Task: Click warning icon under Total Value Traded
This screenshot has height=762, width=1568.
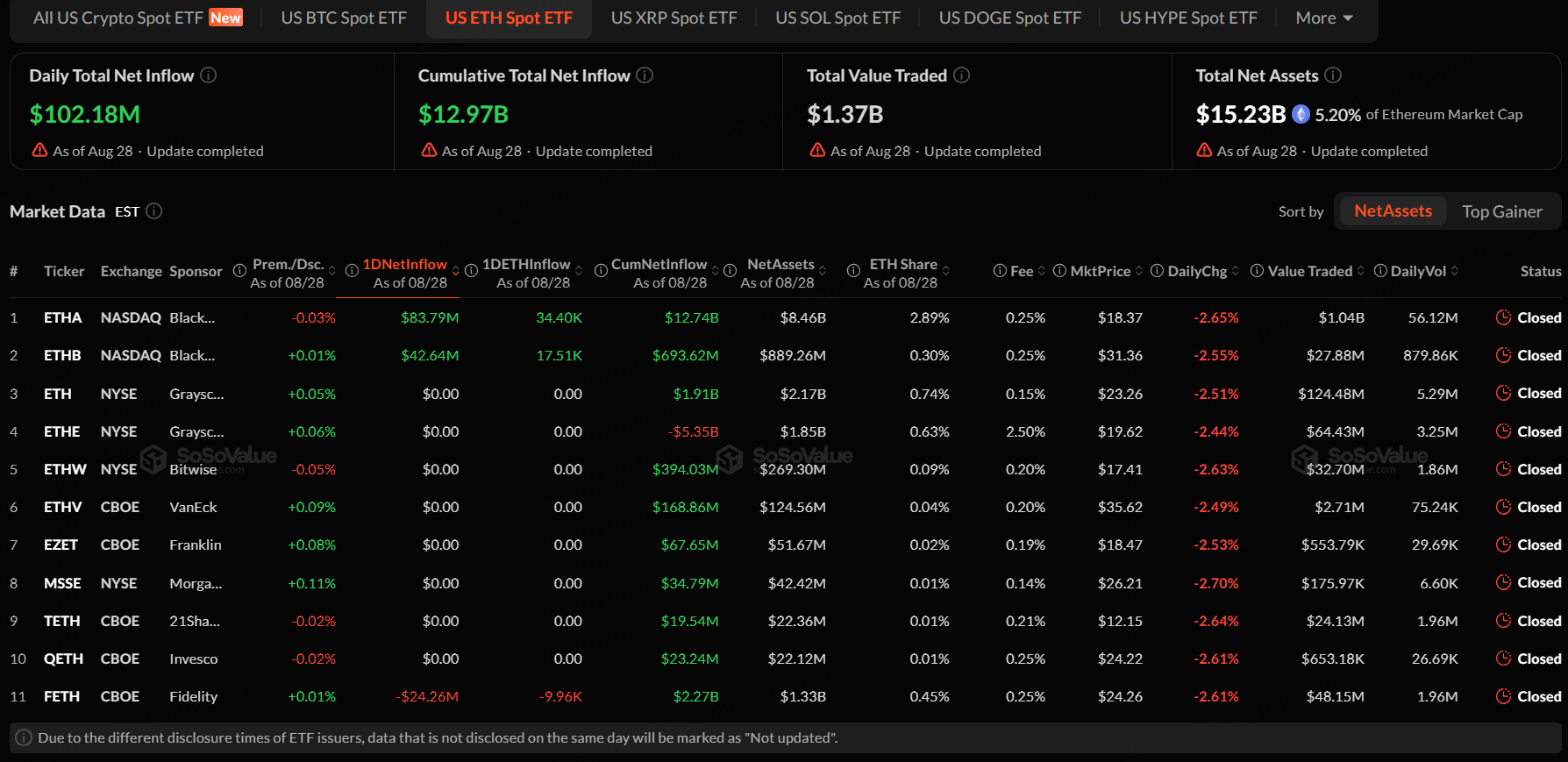Action: click(x=817, y=150)
